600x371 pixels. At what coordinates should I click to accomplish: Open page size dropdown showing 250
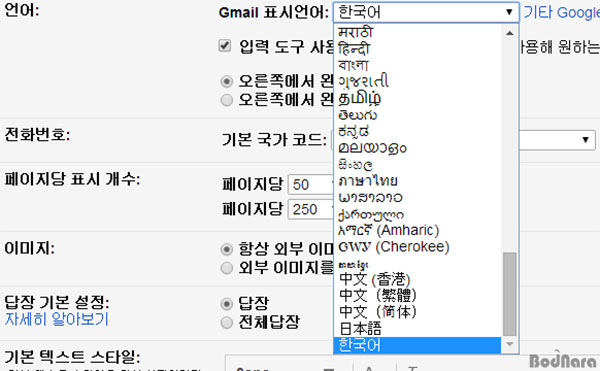pos(311,209)
